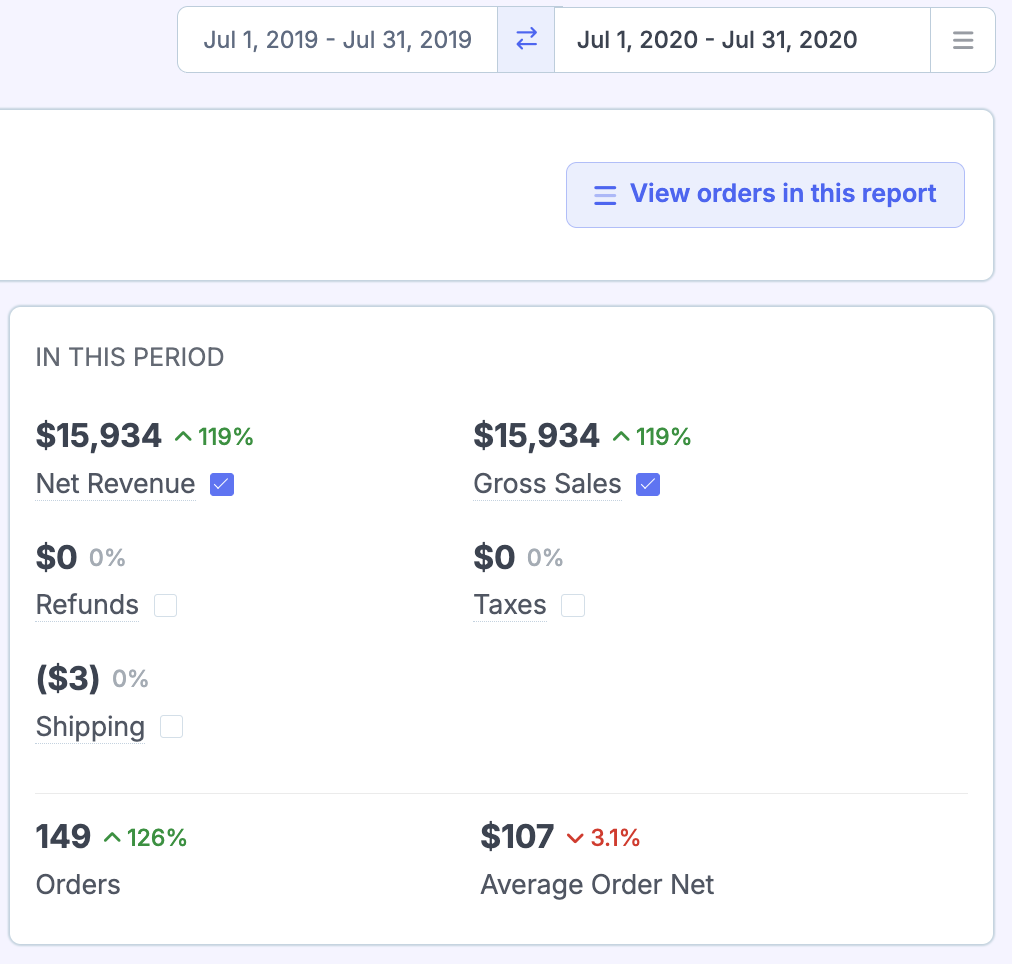Click the Net Revenue label

[x=115, y=485]
